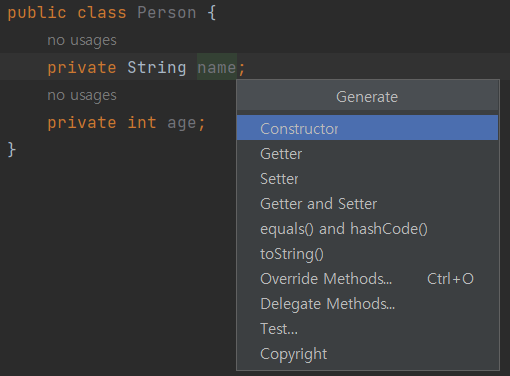510x376 pixels.
Task: Select the Setter option
Action: pos(367,179)
